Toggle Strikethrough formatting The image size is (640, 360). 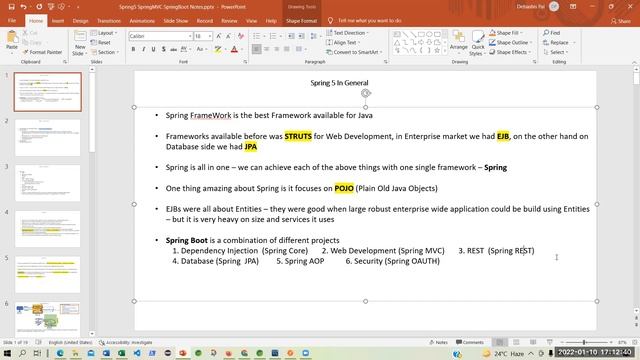point(173,49)
